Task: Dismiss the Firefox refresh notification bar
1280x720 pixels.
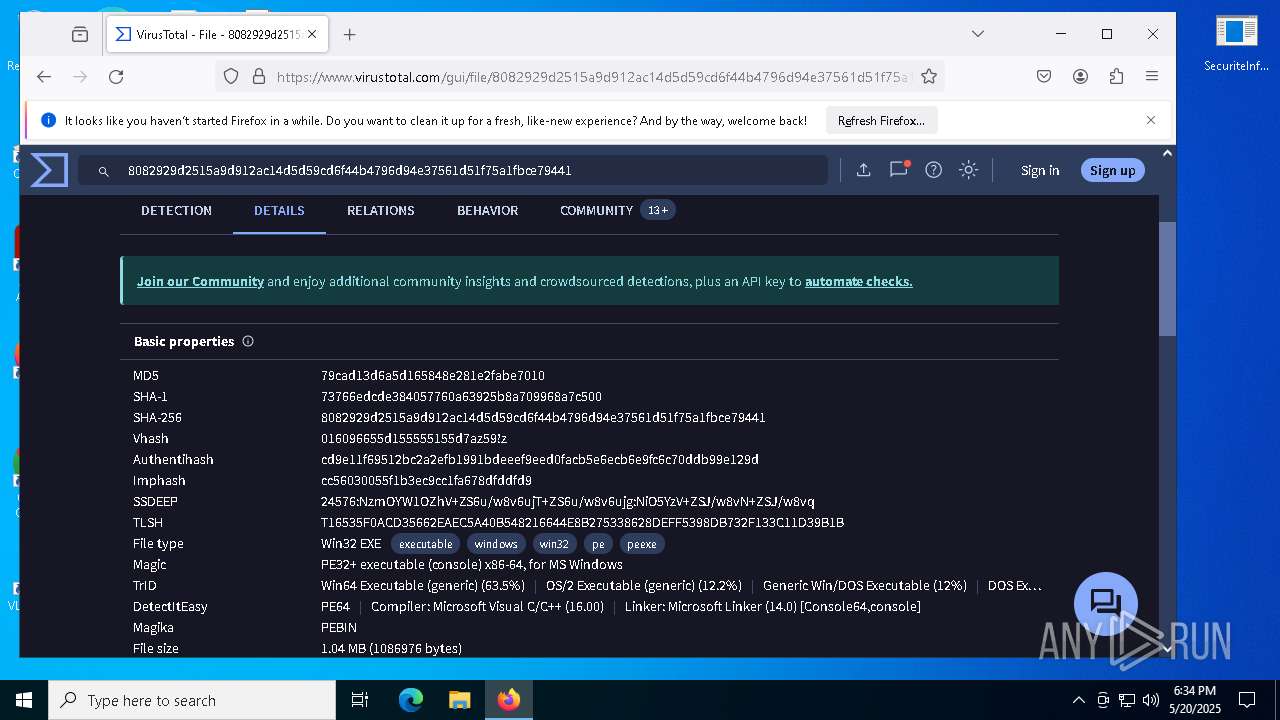Action: (x=1151, y=120)
